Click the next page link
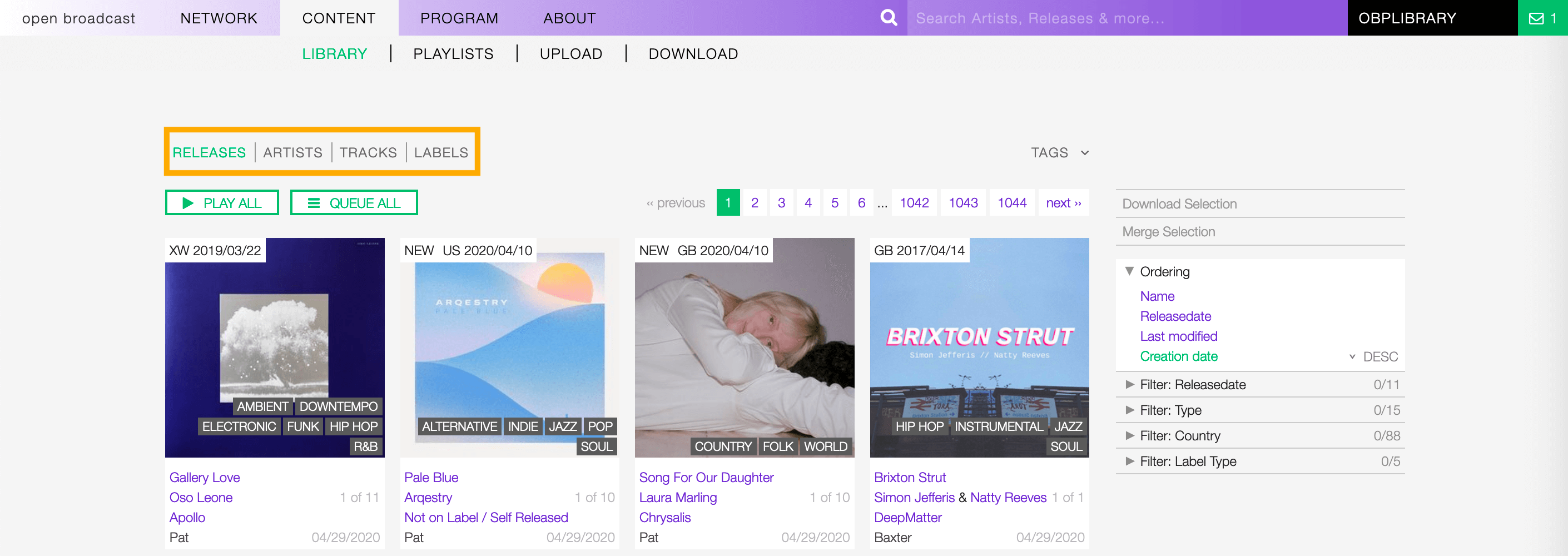The width and height of the screenshot is (1568, 556). pyautogui.click(x=1063, y=203)
